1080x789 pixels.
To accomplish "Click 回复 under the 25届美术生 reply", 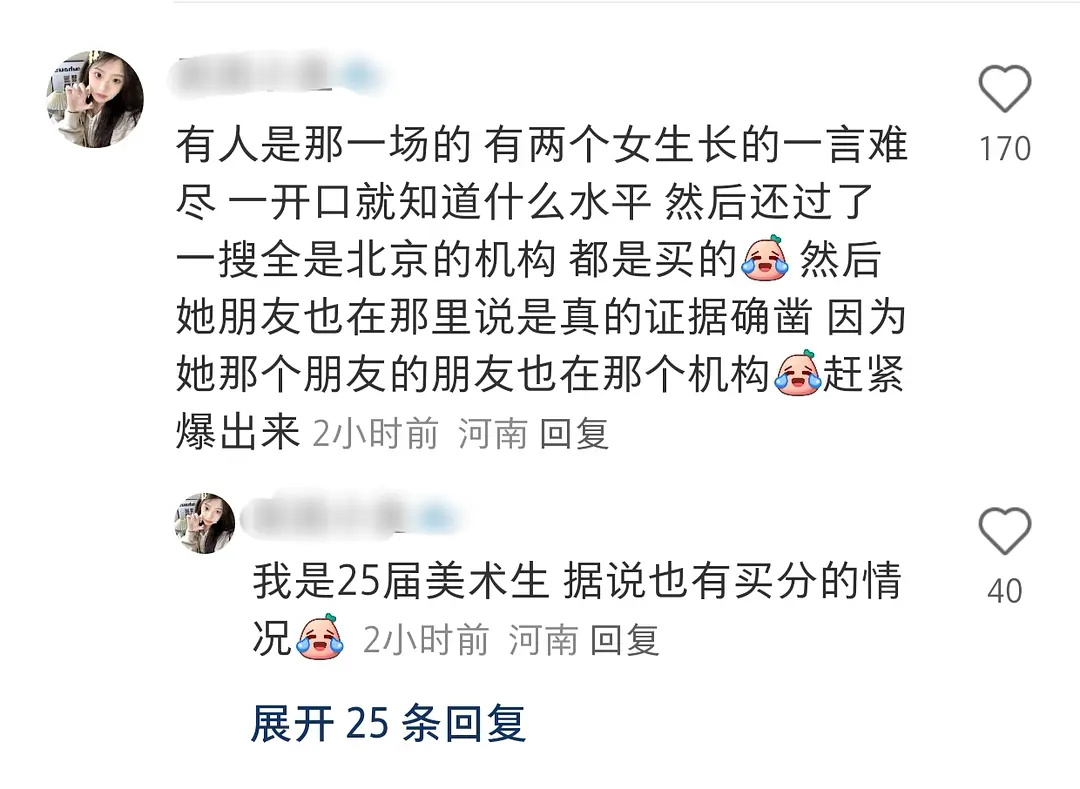I will click(x=625, y=640).
